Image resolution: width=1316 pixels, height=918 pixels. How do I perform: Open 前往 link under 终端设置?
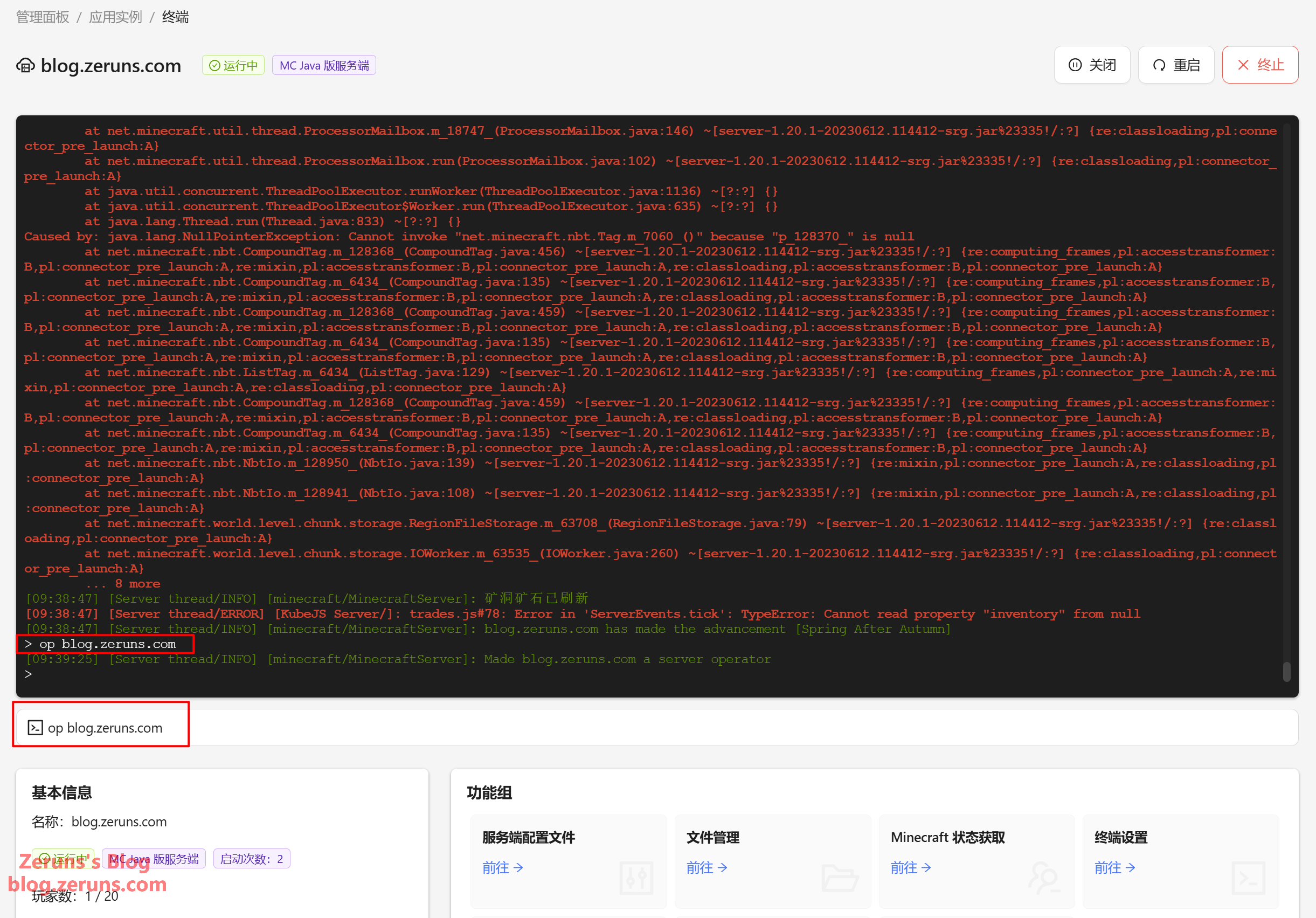[1114, 867]
